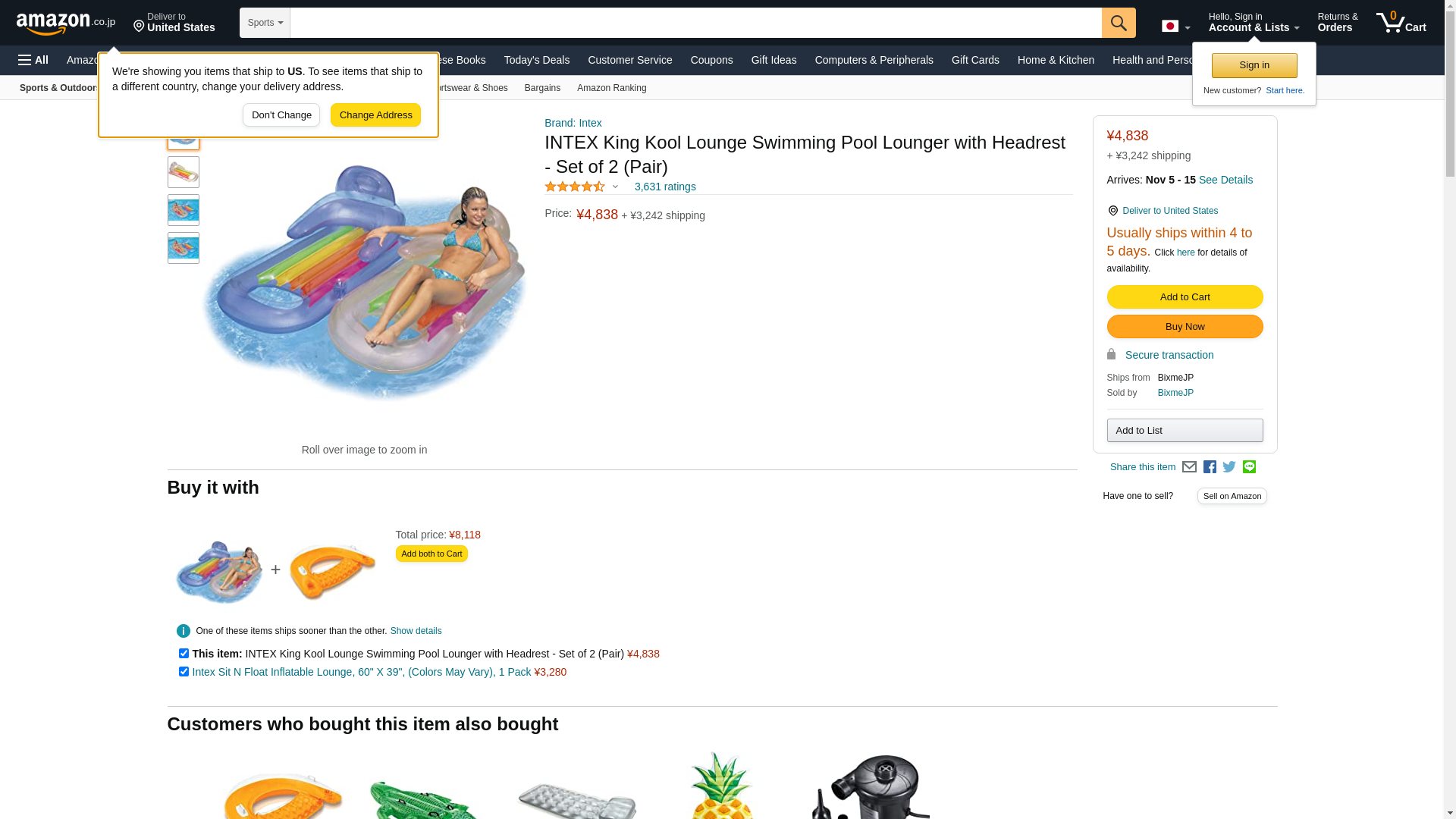Open the shopping cart icon
The image size is (1456, 819).
1401,22
